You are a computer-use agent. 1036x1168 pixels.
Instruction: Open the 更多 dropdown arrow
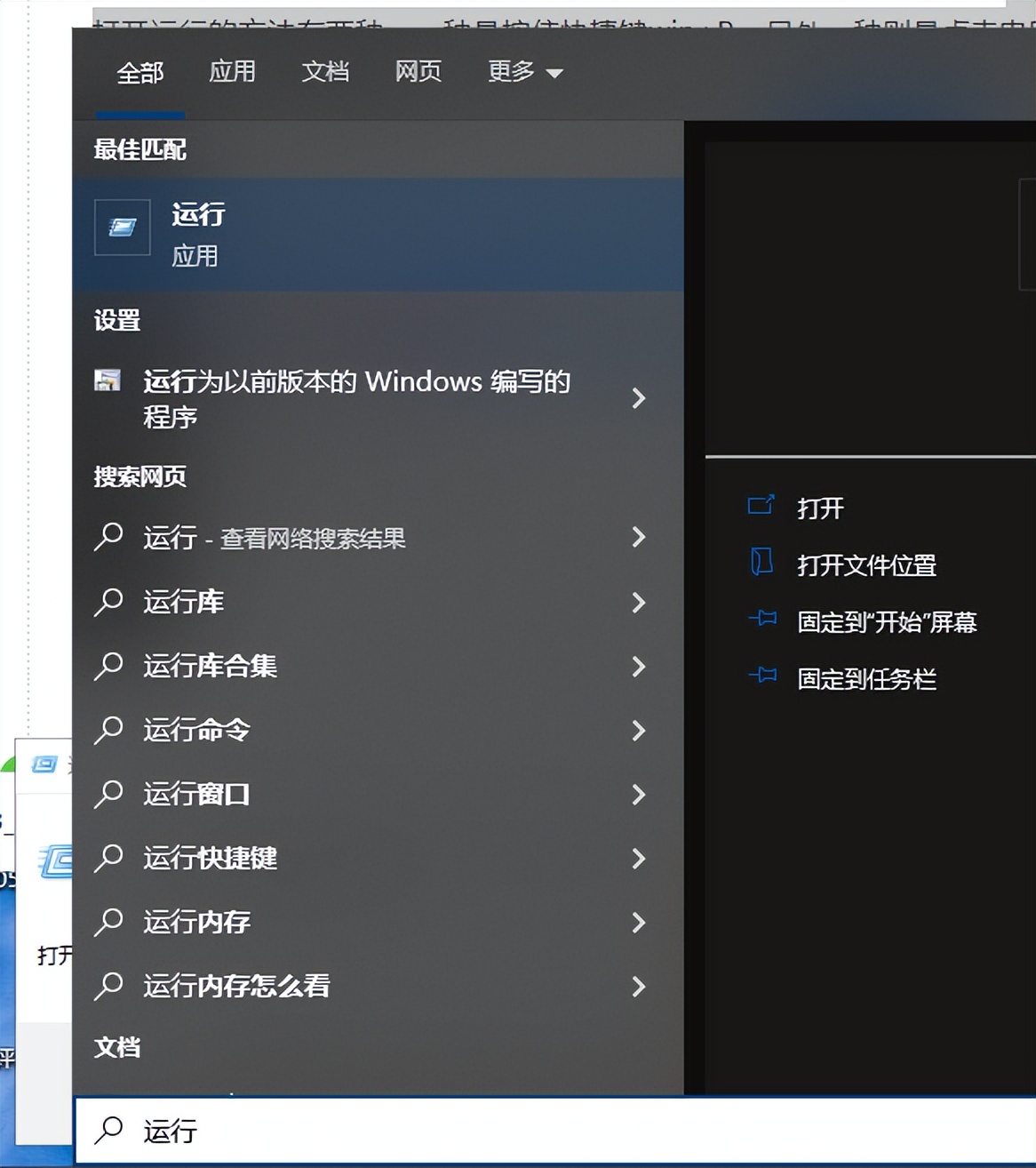[554, 74]
